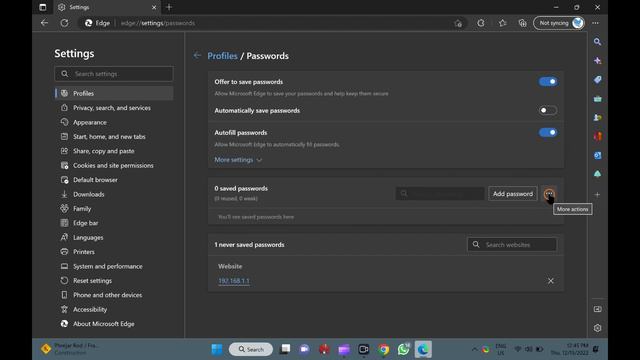Viewport: 640px width, 360px height.
Task: Click the address bar URL
Action: [x=158, y=23]
